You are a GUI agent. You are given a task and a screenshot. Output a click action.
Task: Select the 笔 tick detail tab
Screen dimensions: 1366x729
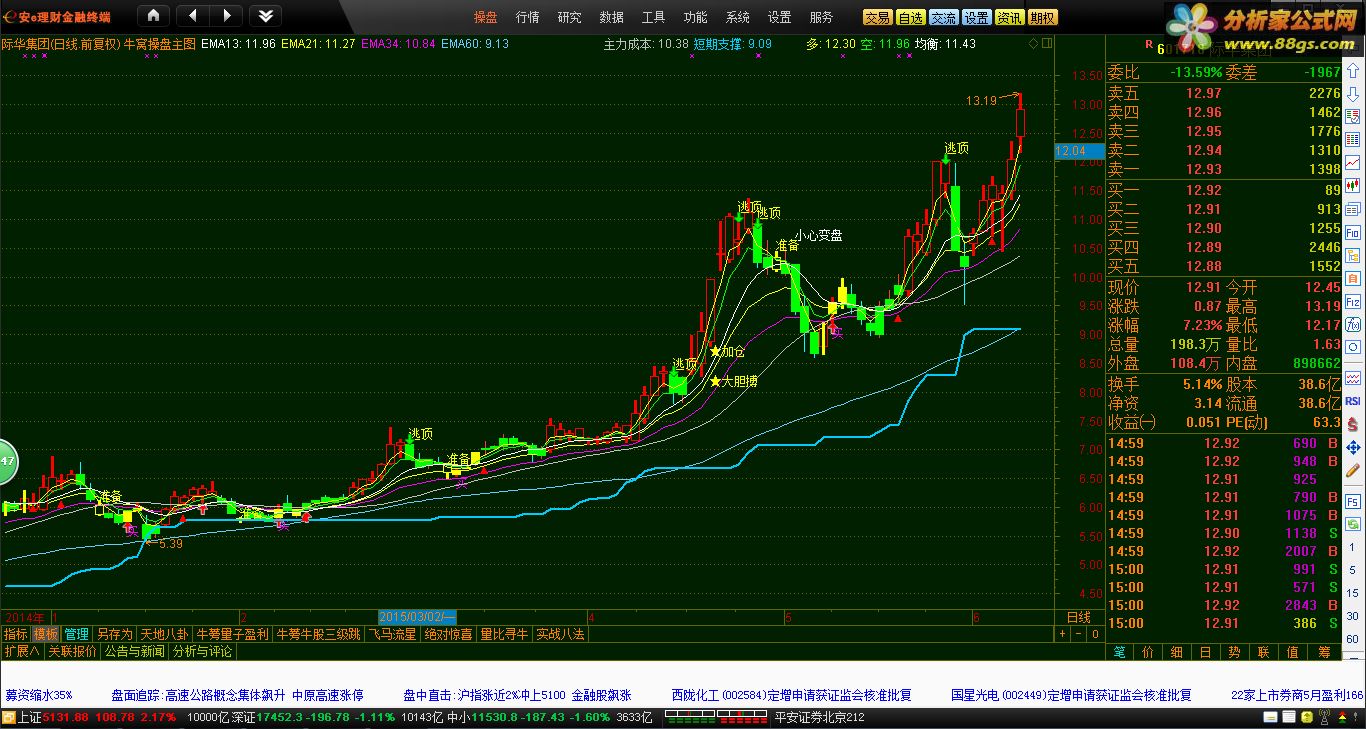tap(1119, 652)
